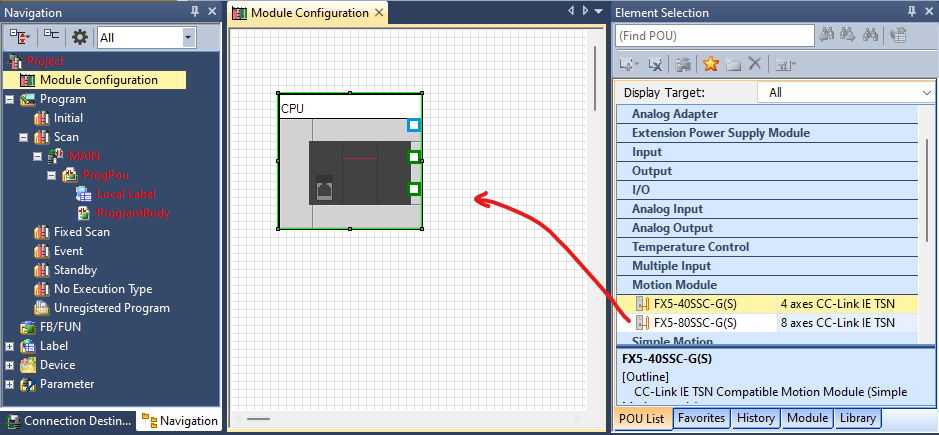Open ProgramBody item

click(133, 213)
